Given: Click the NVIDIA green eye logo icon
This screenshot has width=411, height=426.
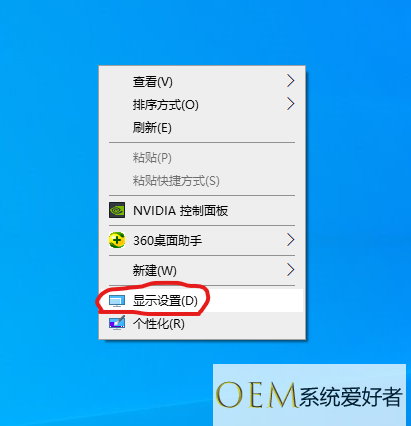Looking at the screenshot, I should point(117,210).
